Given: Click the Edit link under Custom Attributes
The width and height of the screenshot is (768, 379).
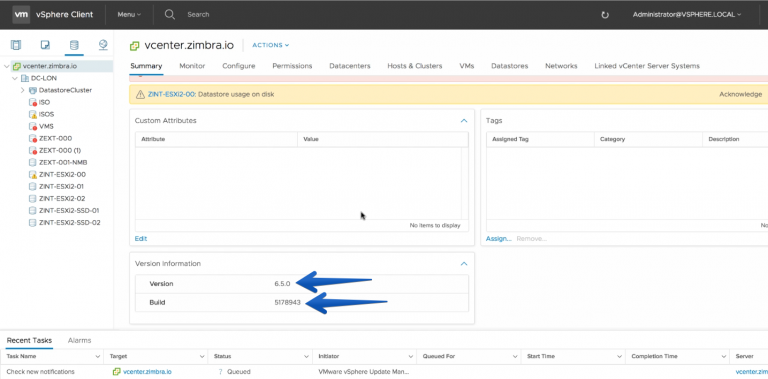Looking at the screenshot, I should (141, 238).
